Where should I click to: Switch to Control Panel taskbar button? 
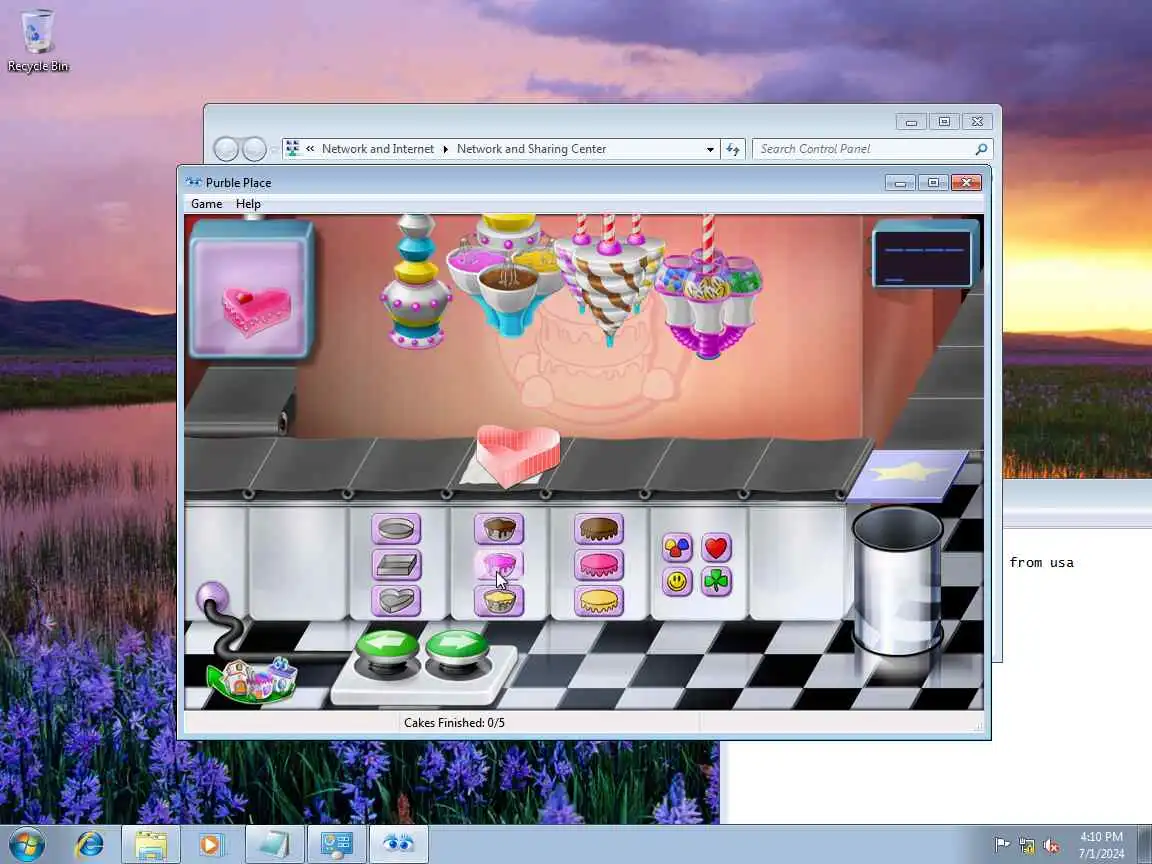tap(336, 844)
